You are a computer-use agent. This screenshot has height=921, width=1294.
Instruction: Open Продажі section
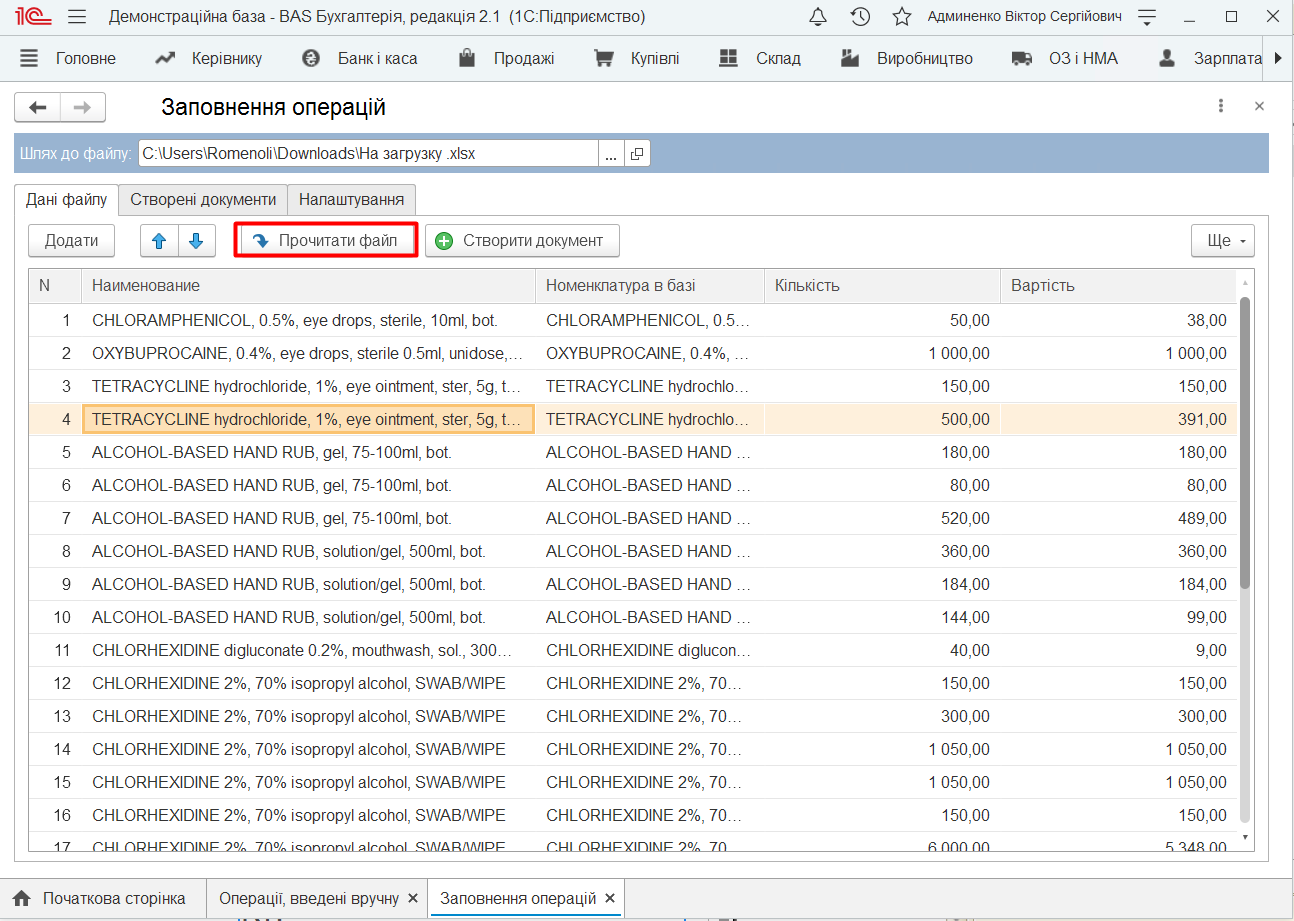(506, 58)
